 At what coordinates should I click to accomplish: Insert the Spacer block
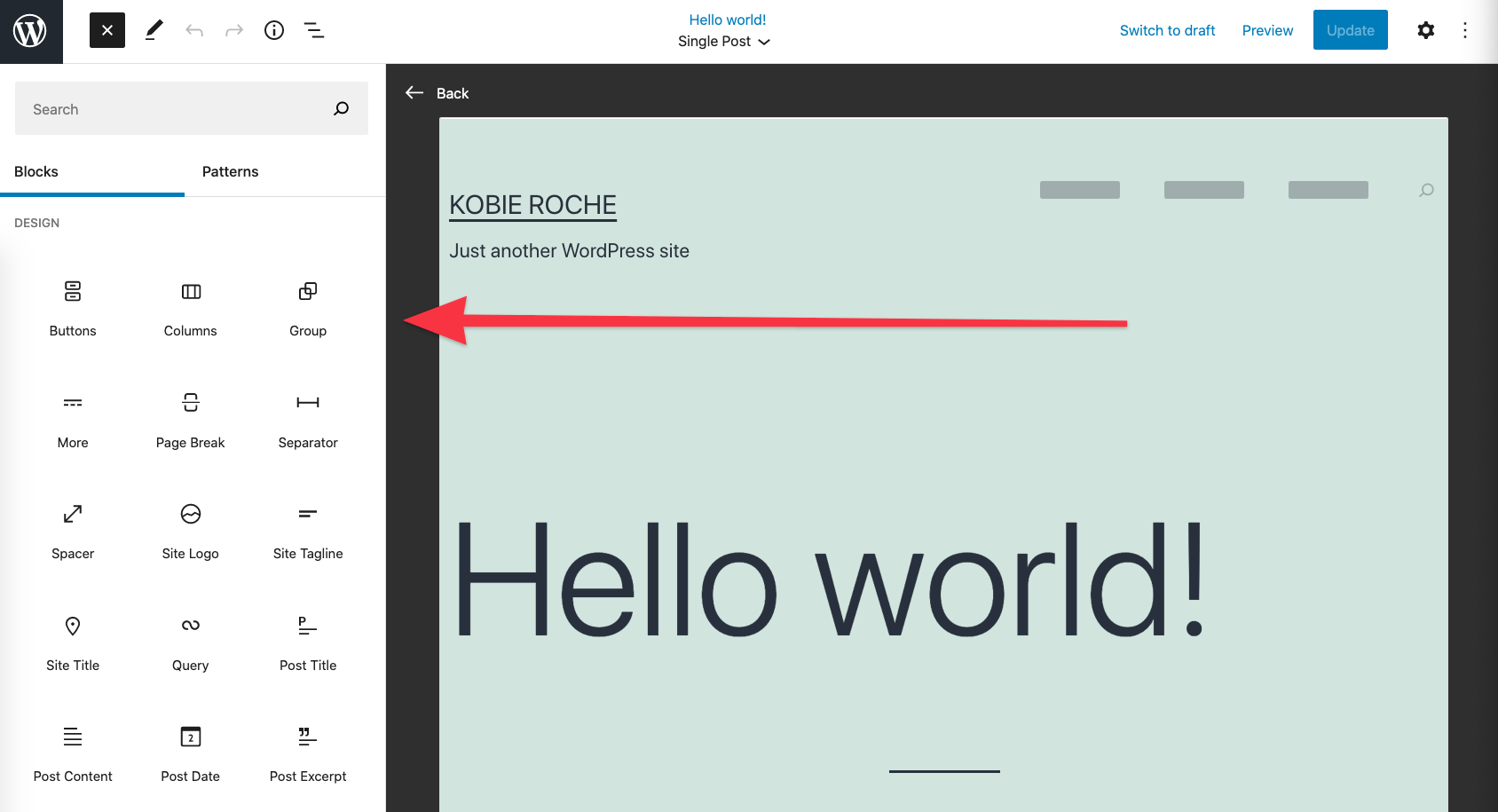pyautogui.click(x=73, y=532)
